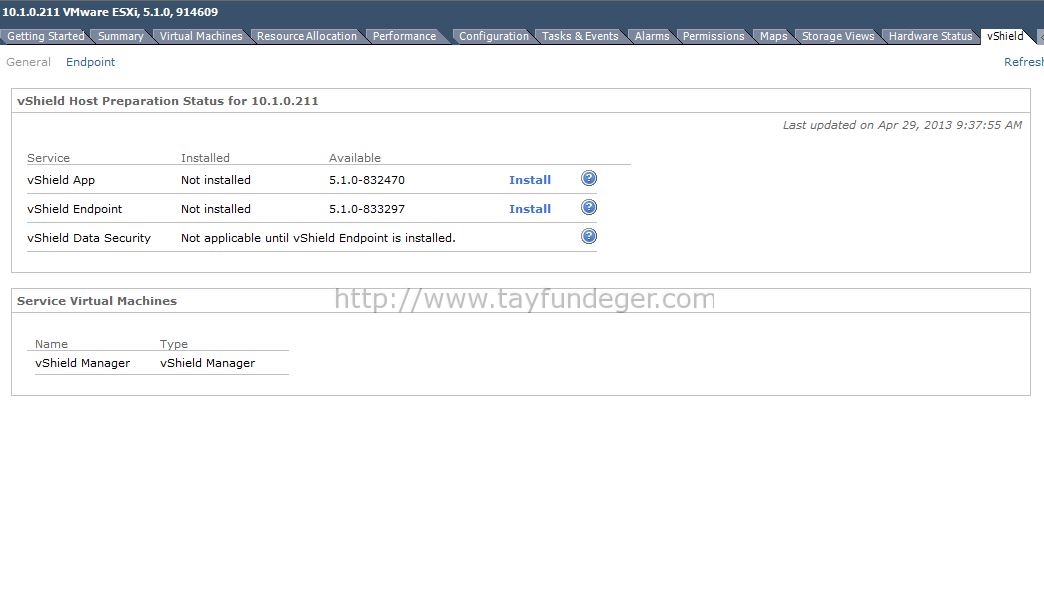
Task: Click the host title 10.1.0.211 VMware ESXi
Action: pos(110,12)
